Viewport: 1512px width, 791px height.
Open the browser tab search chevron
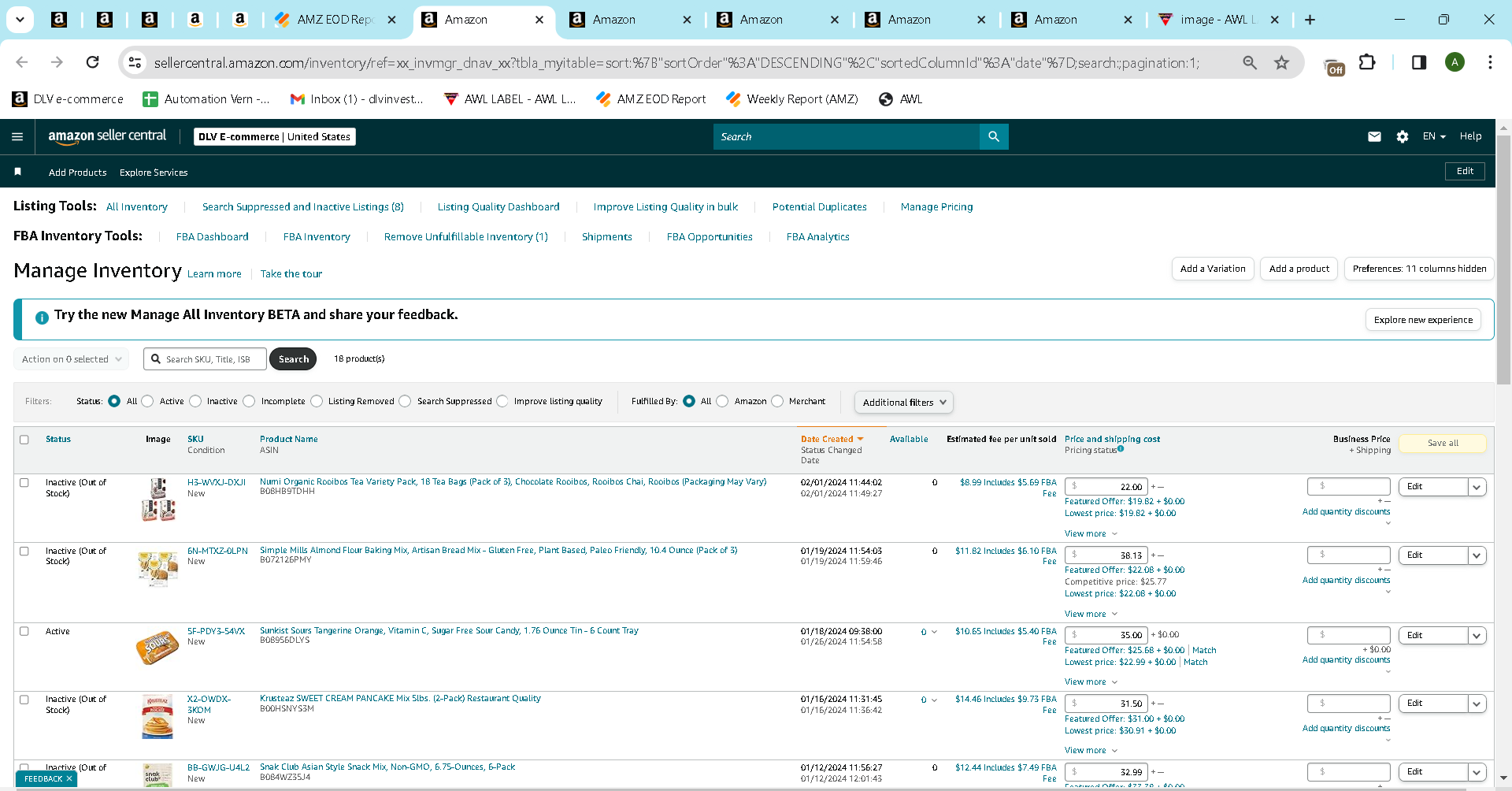coord(20,20)
